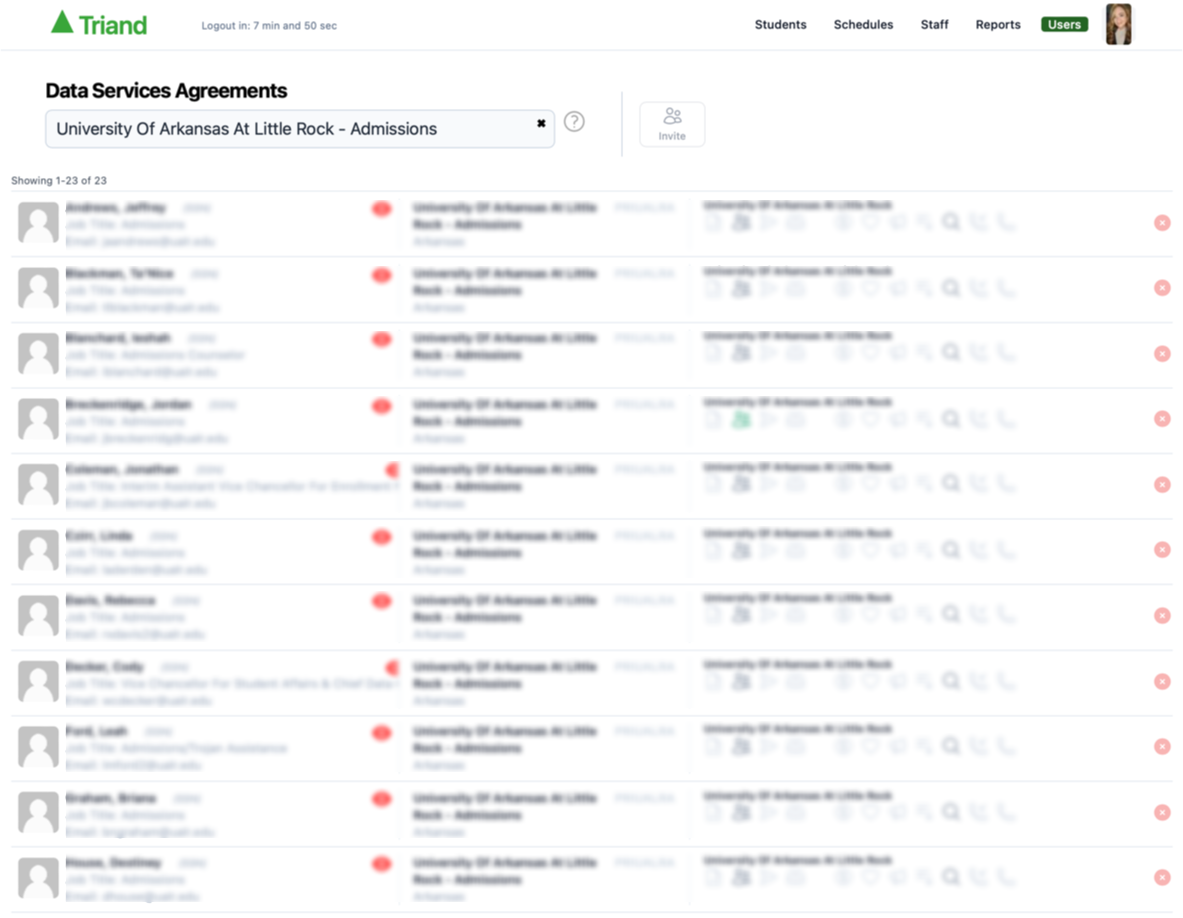Click the Data Services Agreements search field
Screen dimensions: 1183x918
[300, 129]
